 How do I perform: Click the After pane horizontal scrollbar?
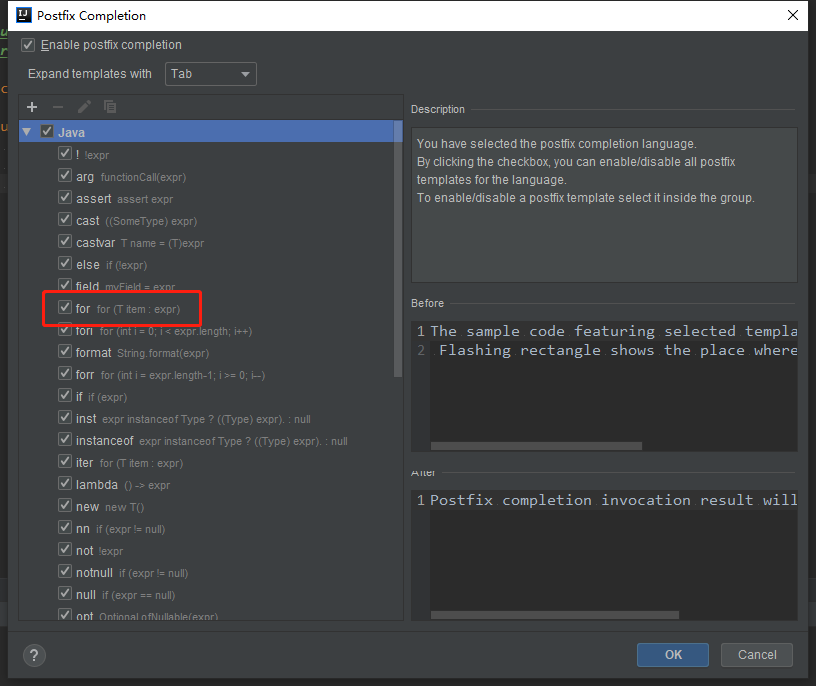pyautogui.click(x=555, y=615)
